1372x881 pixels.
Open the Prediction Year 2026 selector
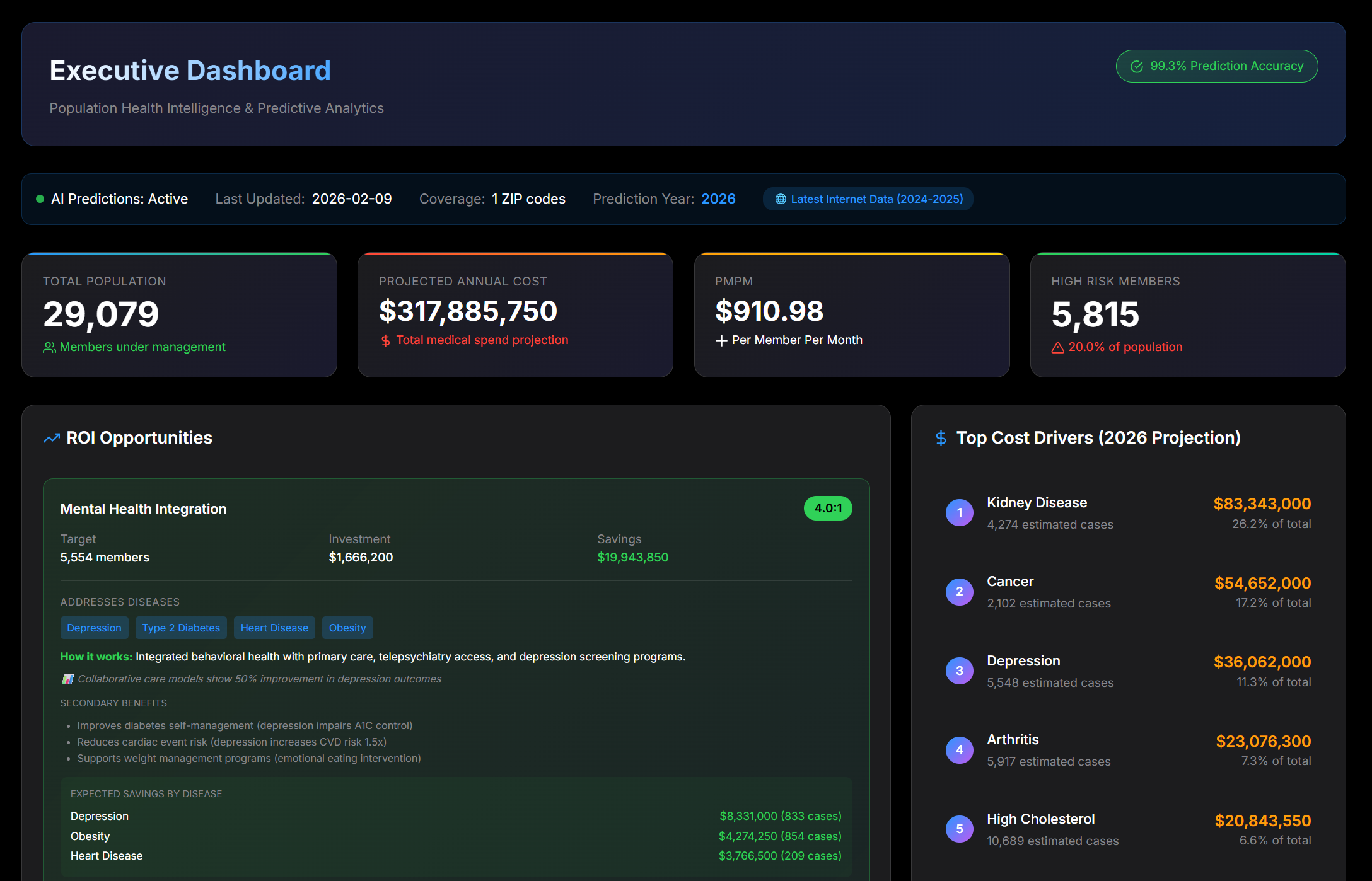pyautogui.click(x=718, y=199)
